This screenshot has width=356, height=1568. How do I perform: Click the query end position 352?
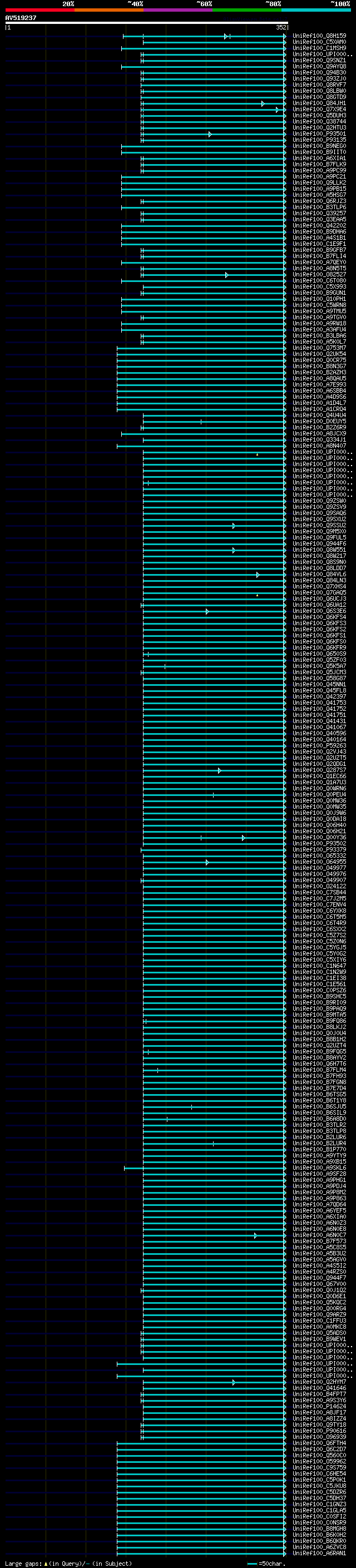[x=280, y=27]
